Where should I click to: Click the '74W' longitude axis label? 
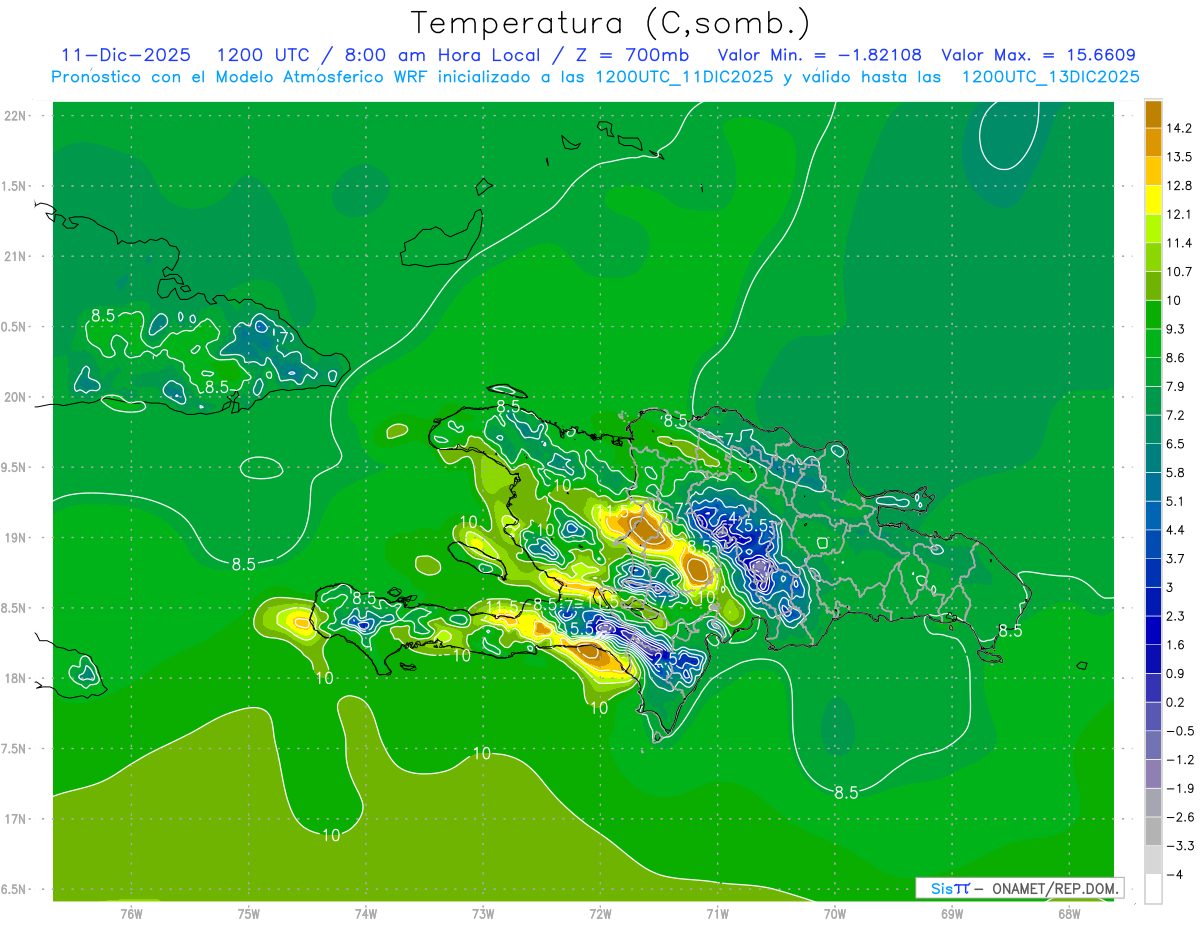tap(366, 913)
